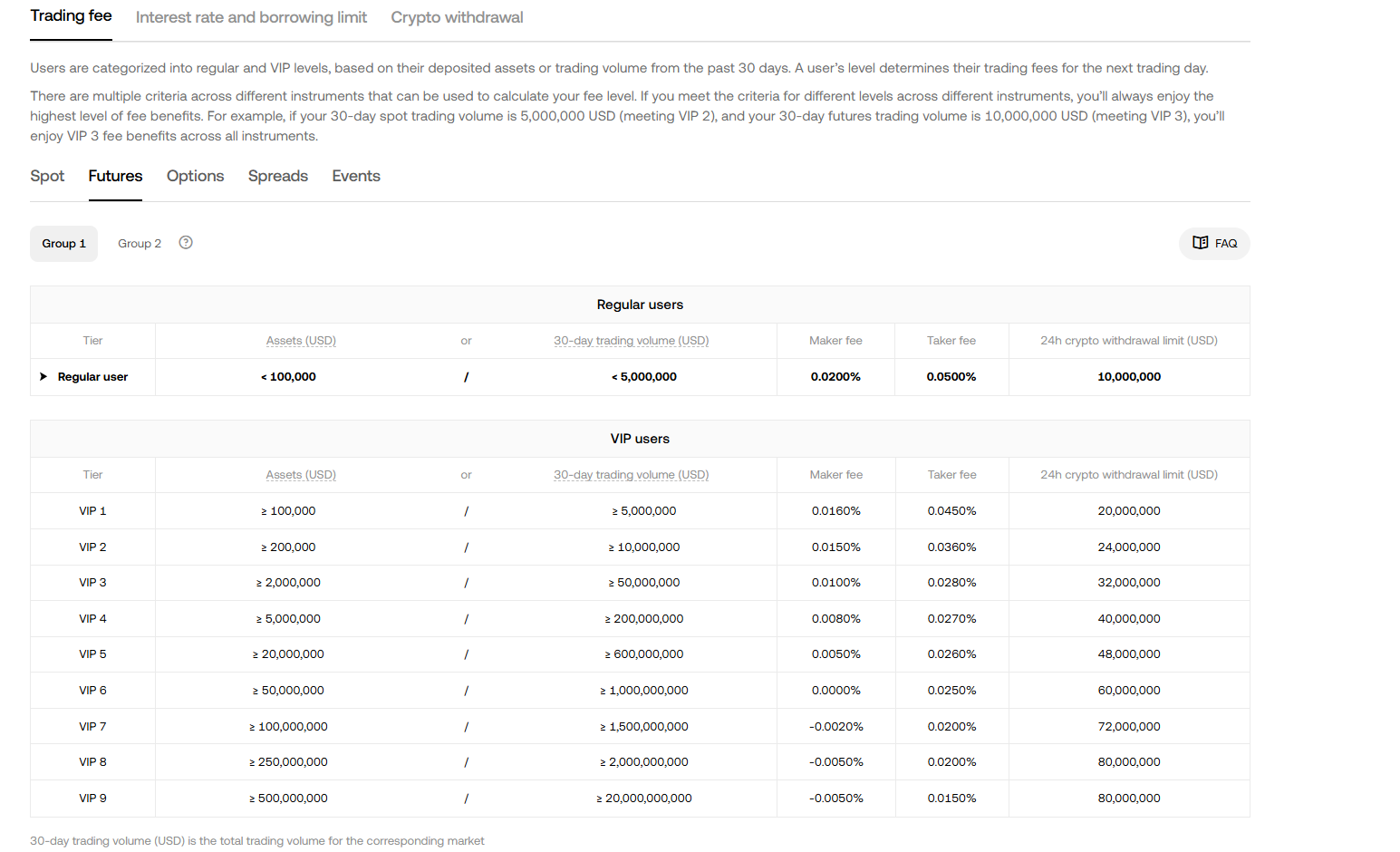Click the ≥ 500,000,000 assets value
Viewport: 1400px width, 852px height.
(x=288, y=799)
